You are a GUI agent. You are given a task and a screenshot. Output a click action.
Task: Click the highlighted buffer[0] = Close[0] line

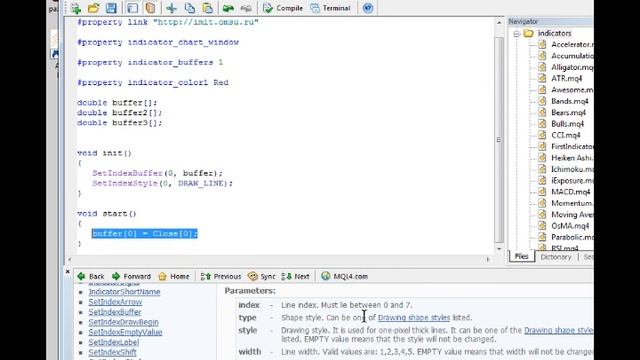(144, 233)
